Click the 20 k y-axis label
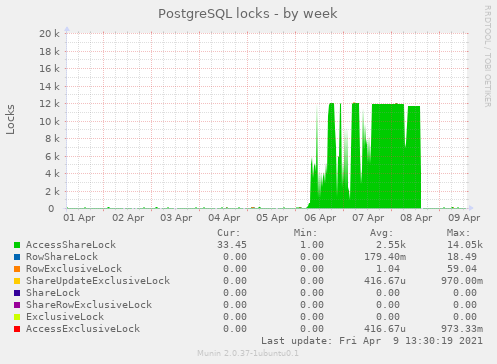 click(x=49, y=34)
